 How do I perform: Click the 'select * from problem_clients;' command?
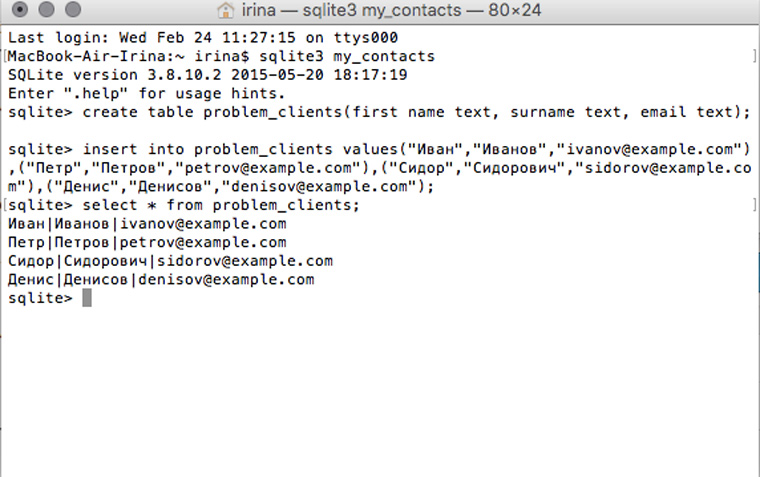pyautogui.click(x=220, y=204)
